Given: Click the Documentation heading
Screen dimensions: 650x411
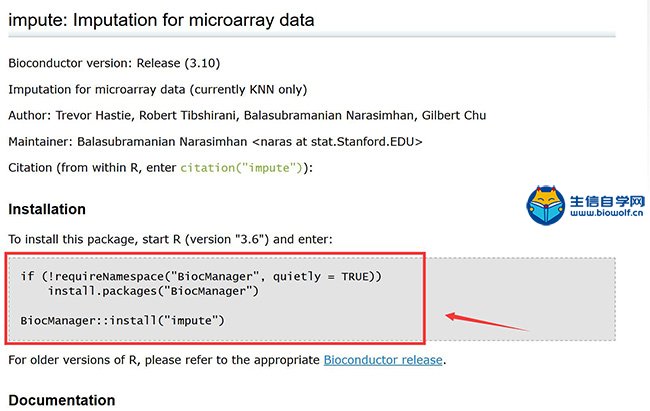Looking at the screenshot, I should pyautogui.click(x=62, y=400).
